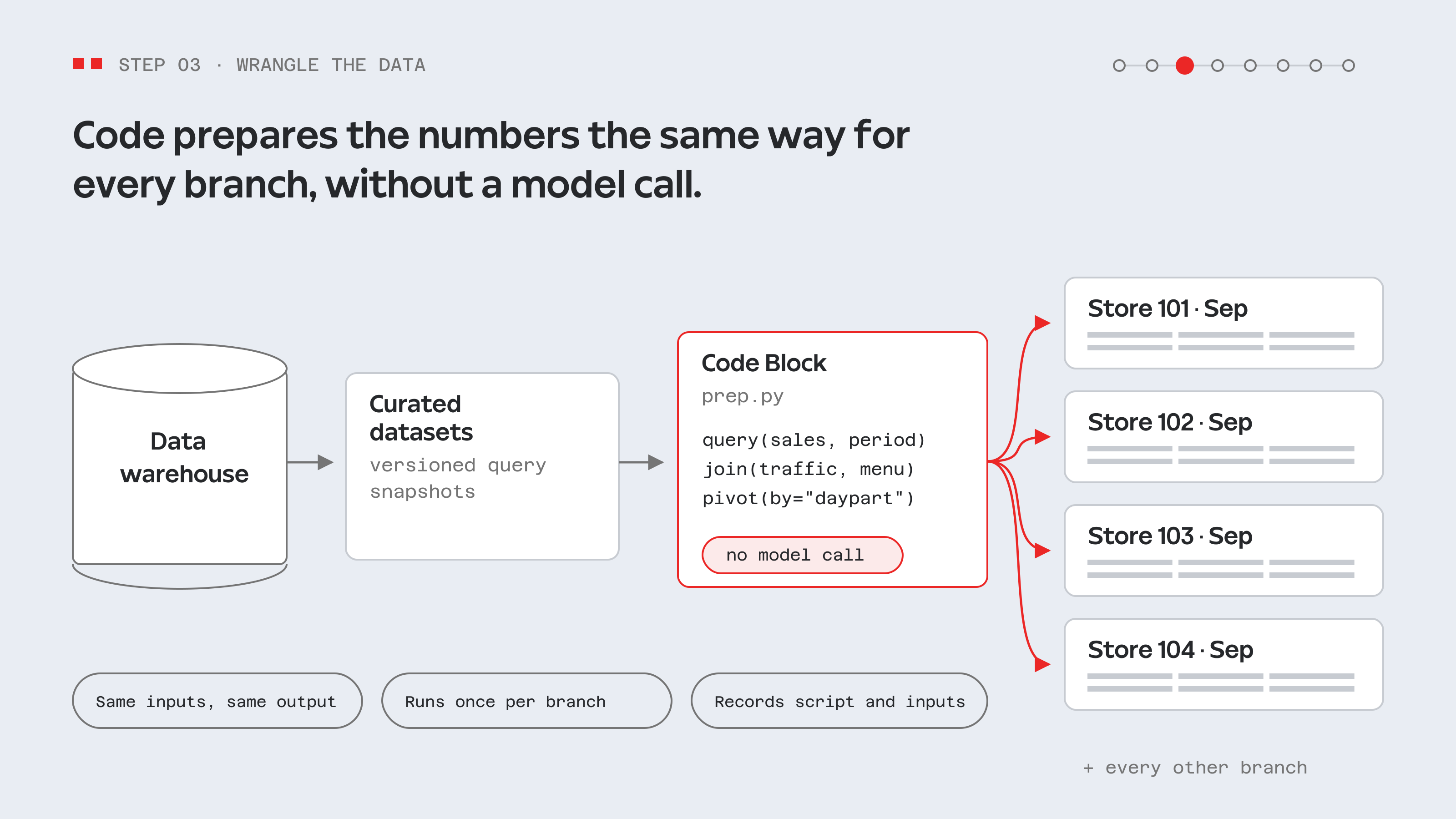This screenshot has height=819, width=1456.
Task: Jump to the seventh progress step dot
Action: click(1316, 66)
